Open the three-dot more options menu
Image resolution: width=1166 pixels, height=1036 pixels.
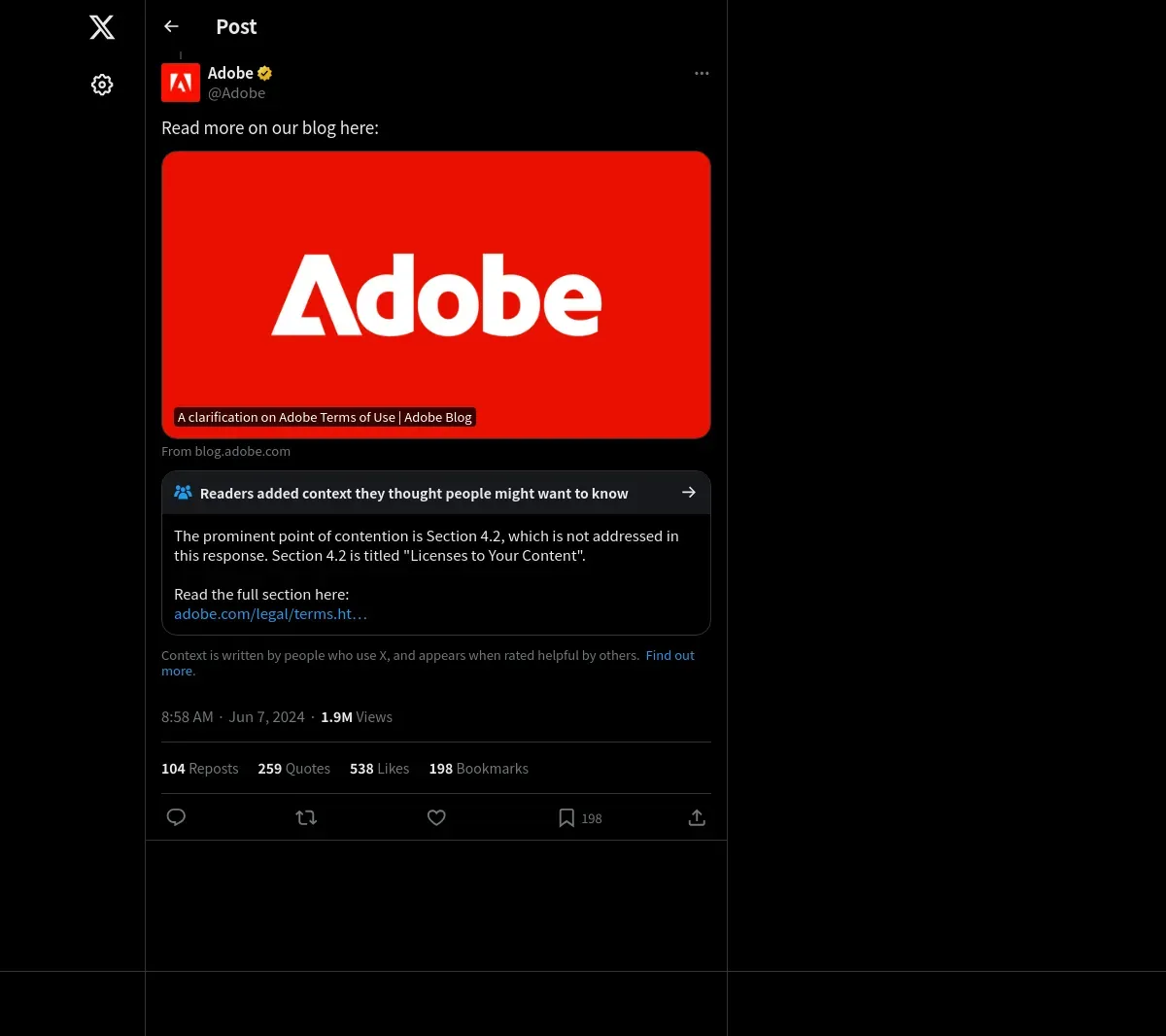[702, 74]
